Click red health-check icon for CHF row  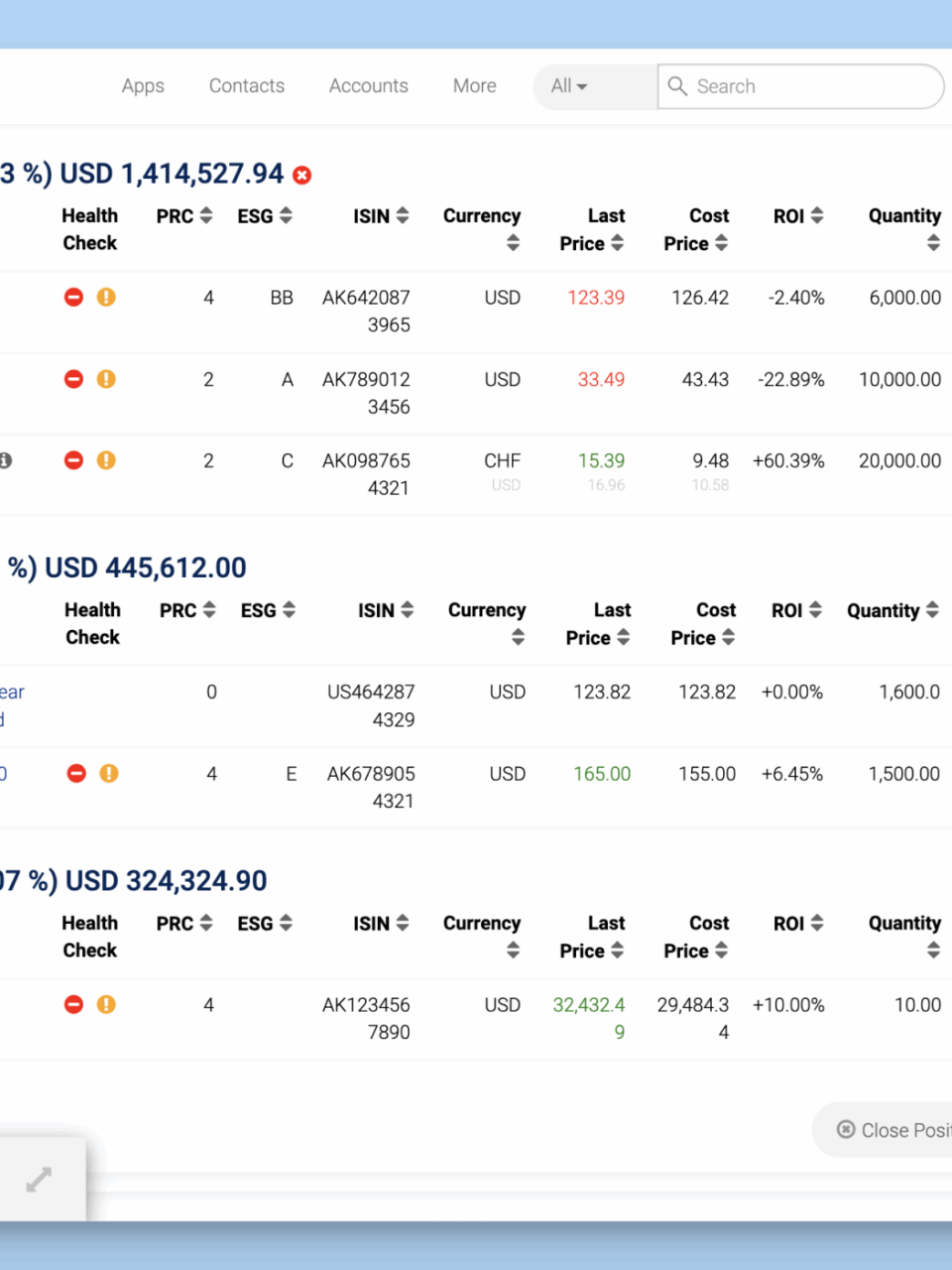pos(73,460)
